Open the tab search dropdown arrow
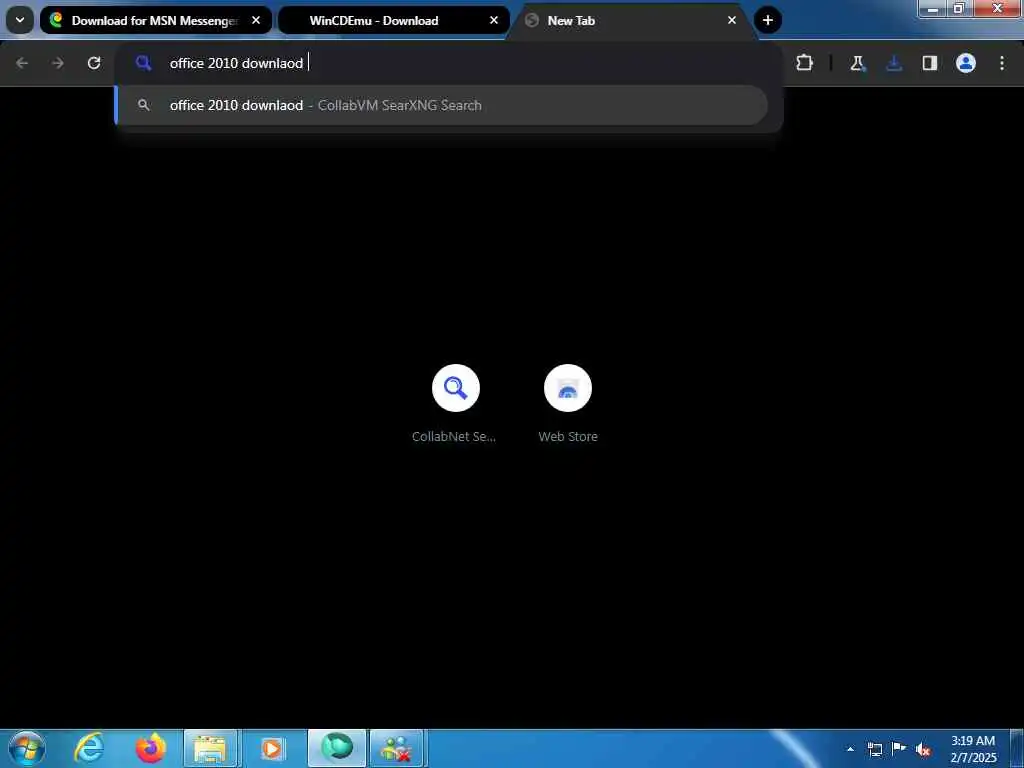This screenshot has width=1024, height=768. (20, 20)
